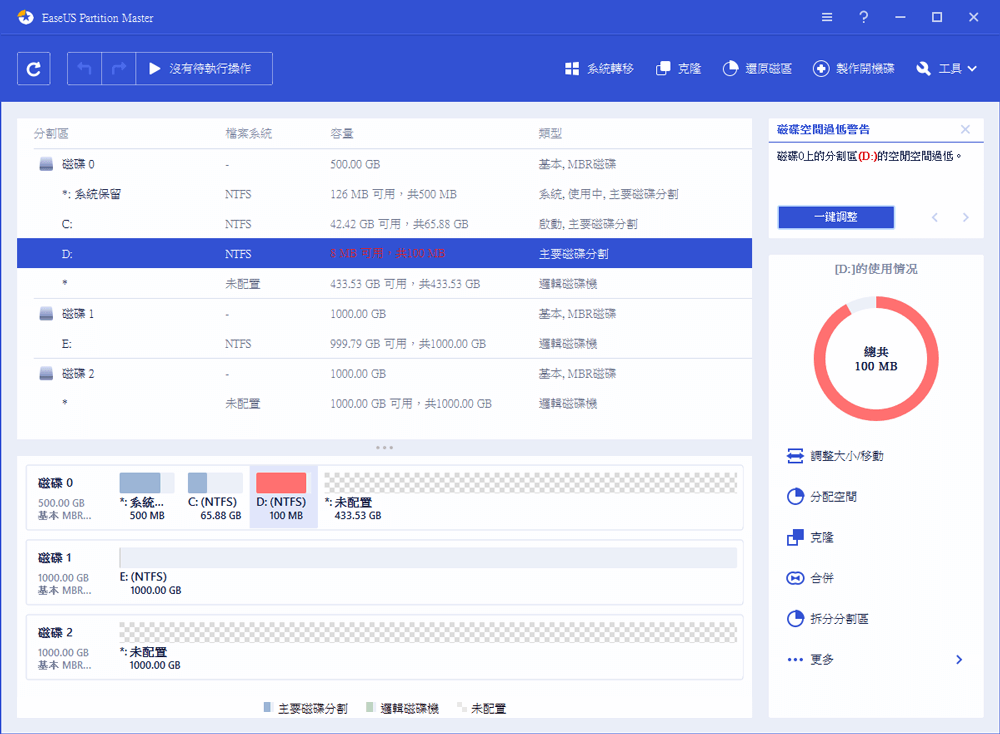Click the undo arrow button
The height and width of the screenshot is (734, 1000).
click(84, 69)
